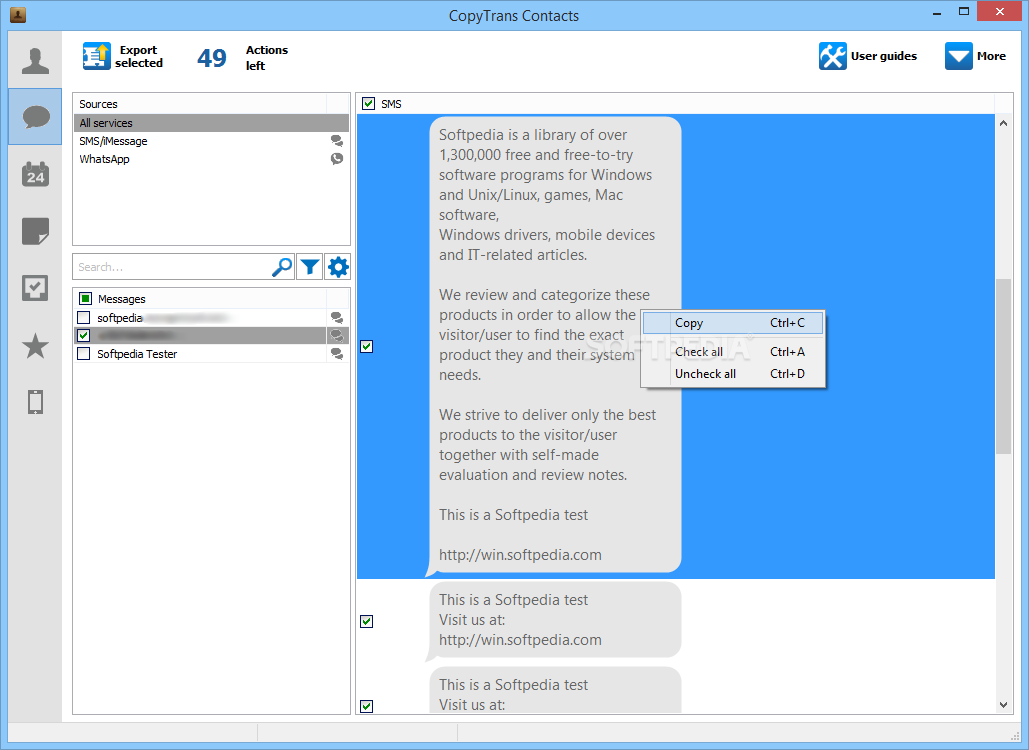This screenshot has height=750, width=1029.
Task: Open the device phone sidebar icon
Action: (x=35, y=402)
